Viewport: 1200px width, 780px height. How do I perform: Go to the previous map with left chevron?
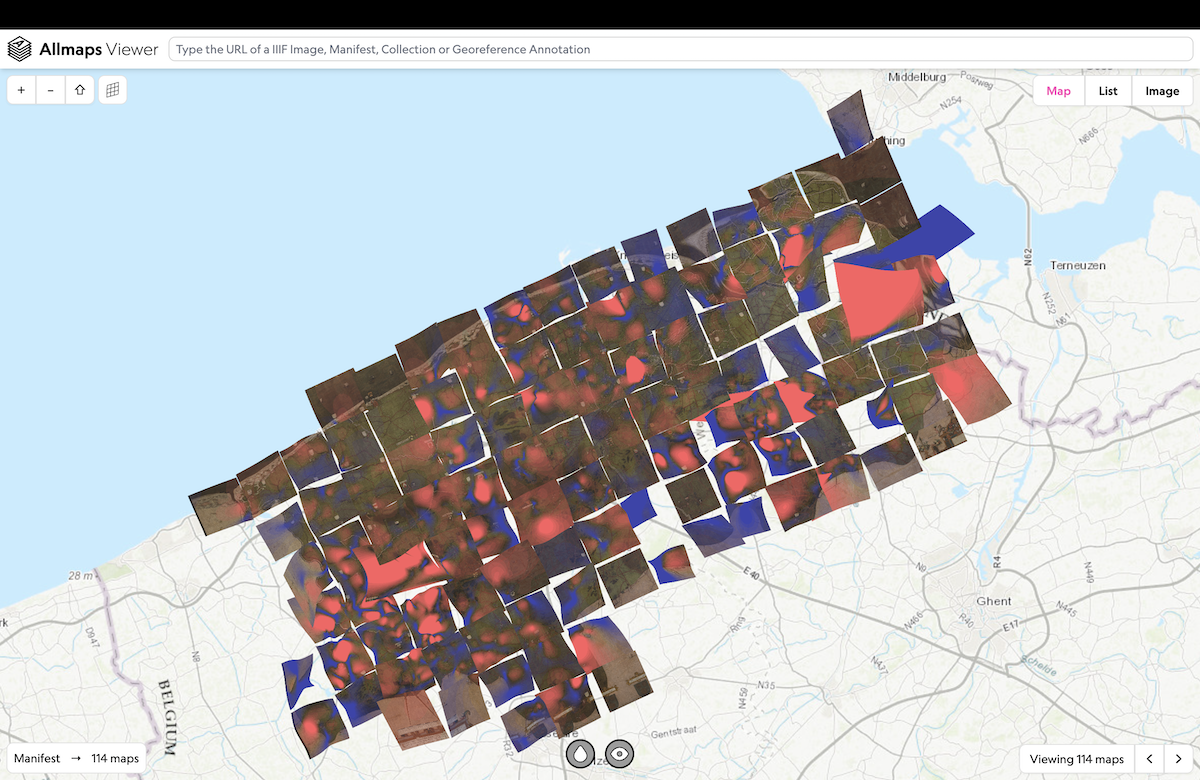click(1151, 759)
